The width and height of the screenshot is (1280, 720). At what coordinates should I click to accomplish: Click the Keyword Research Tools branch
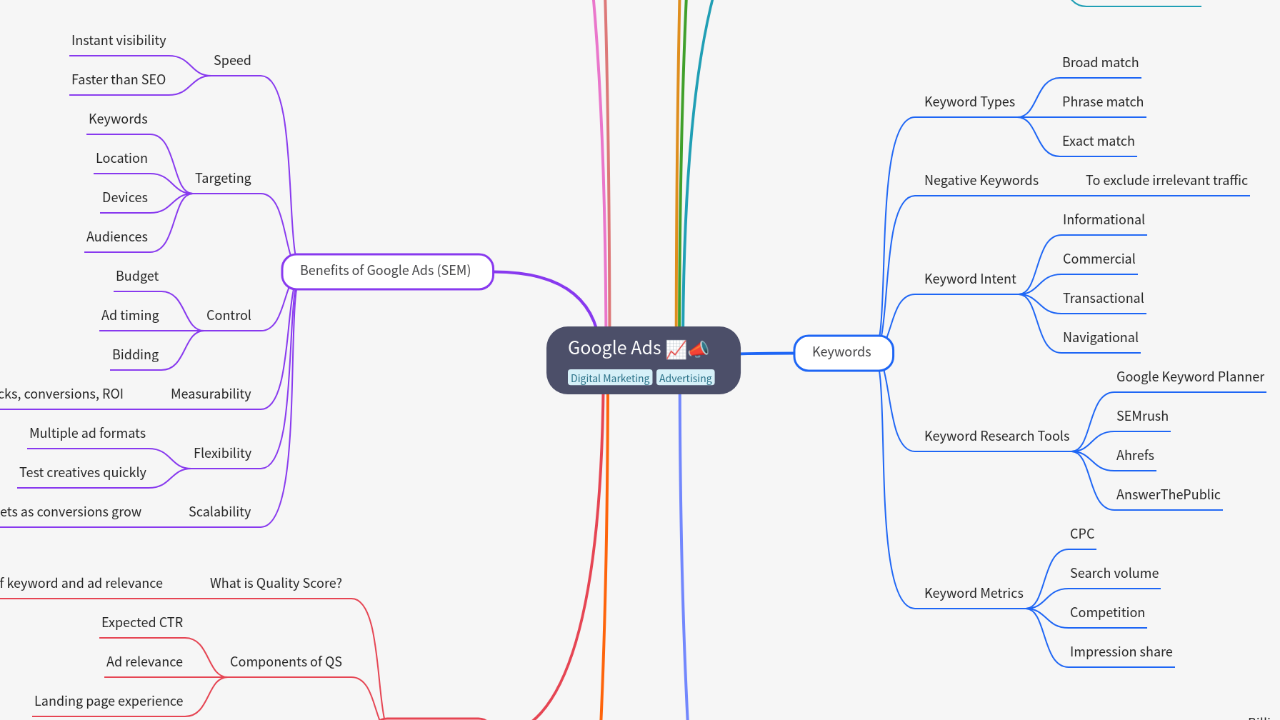point(996,436)
